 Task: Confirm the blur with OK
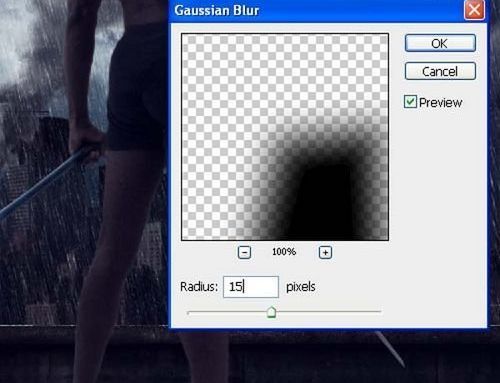(440, 43)
